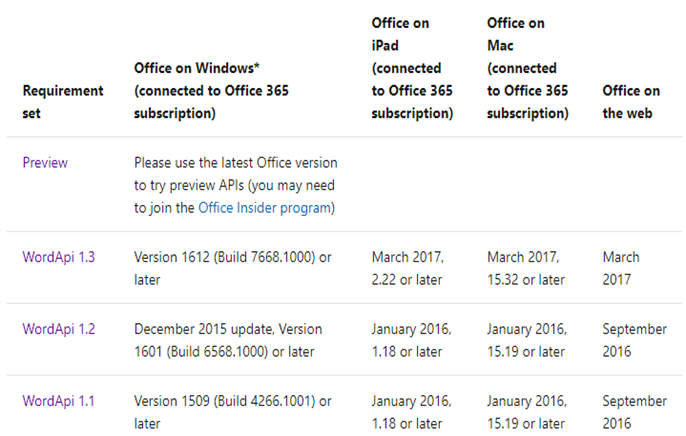Click the Requirement set column header
This screenshot has height=436, width=686.
(62, 102)
